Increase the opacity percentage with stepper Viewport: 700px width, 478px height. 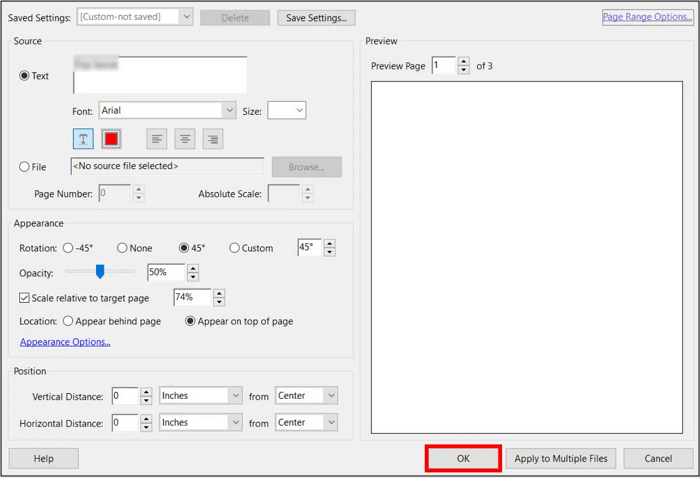tap(193, 268)
